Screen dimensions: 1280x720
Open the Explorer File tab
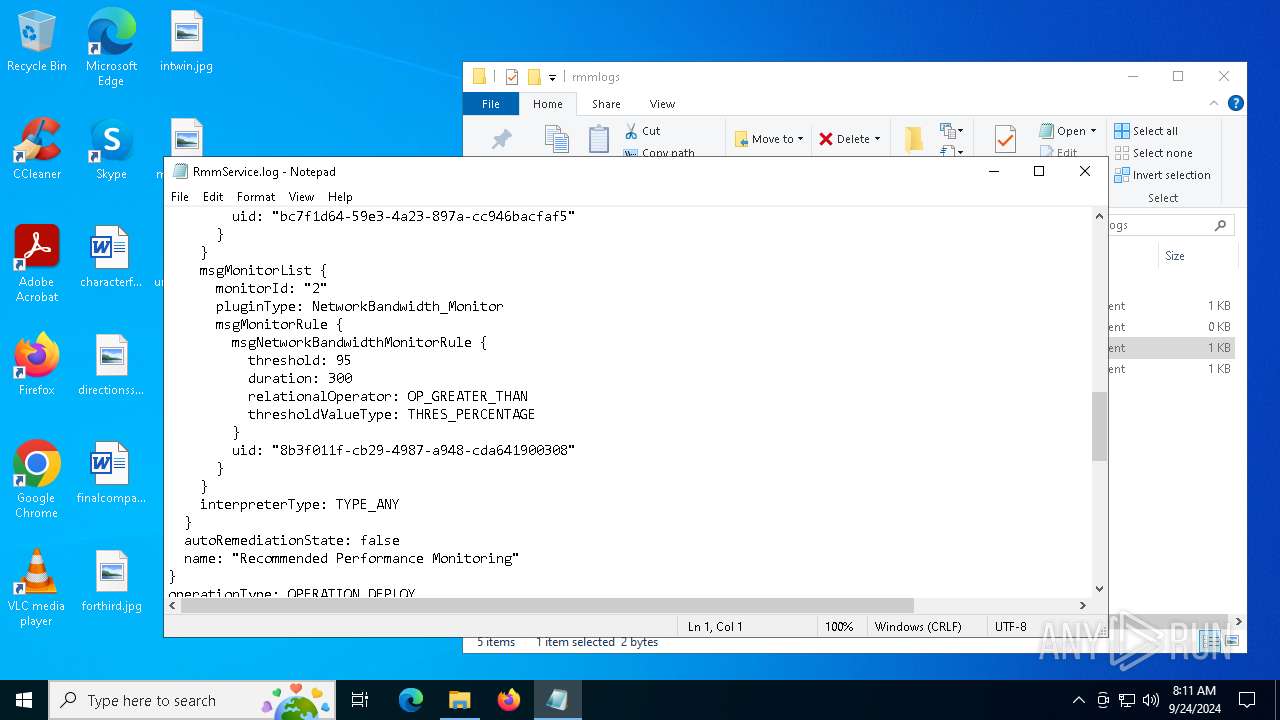click(x=491, y=104)
